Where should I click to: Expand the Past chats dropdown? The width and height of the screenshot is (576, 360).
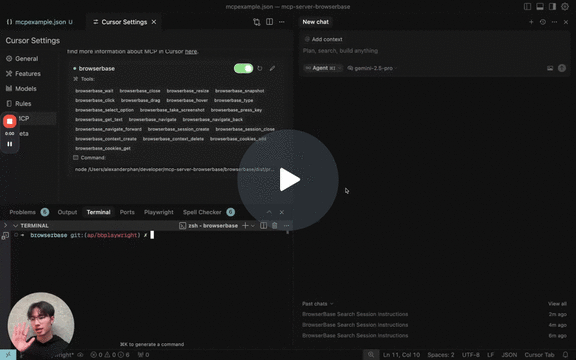coord(318,304)
